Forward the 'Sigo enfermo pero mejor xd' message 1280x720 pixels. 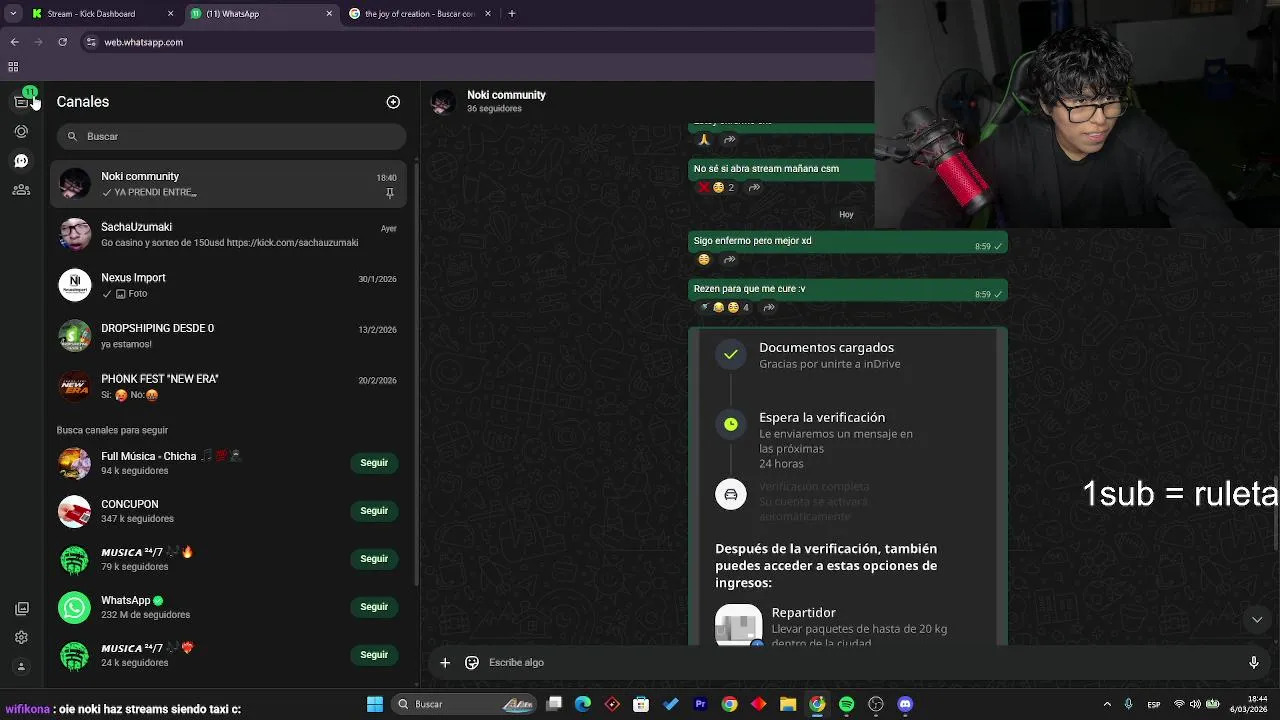tap(729, 260)
